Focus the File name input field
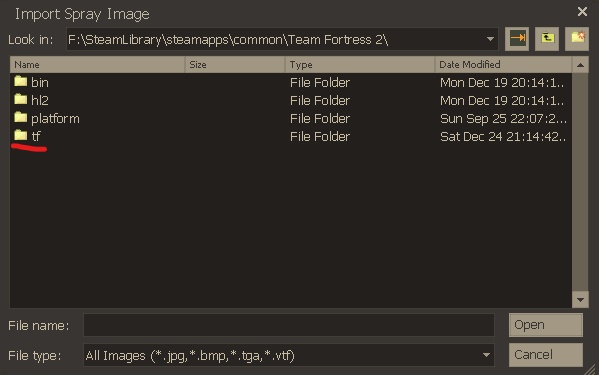Screen dimensions: 599x375 pos(289,325)
